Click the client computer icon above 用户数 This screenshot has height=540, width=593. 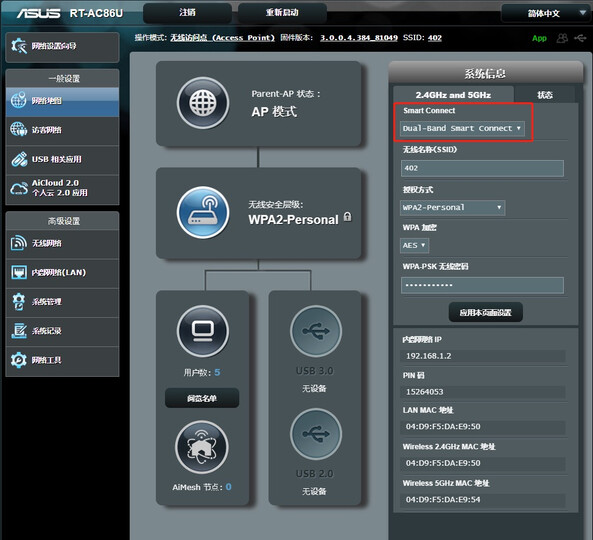pos(203,331)
